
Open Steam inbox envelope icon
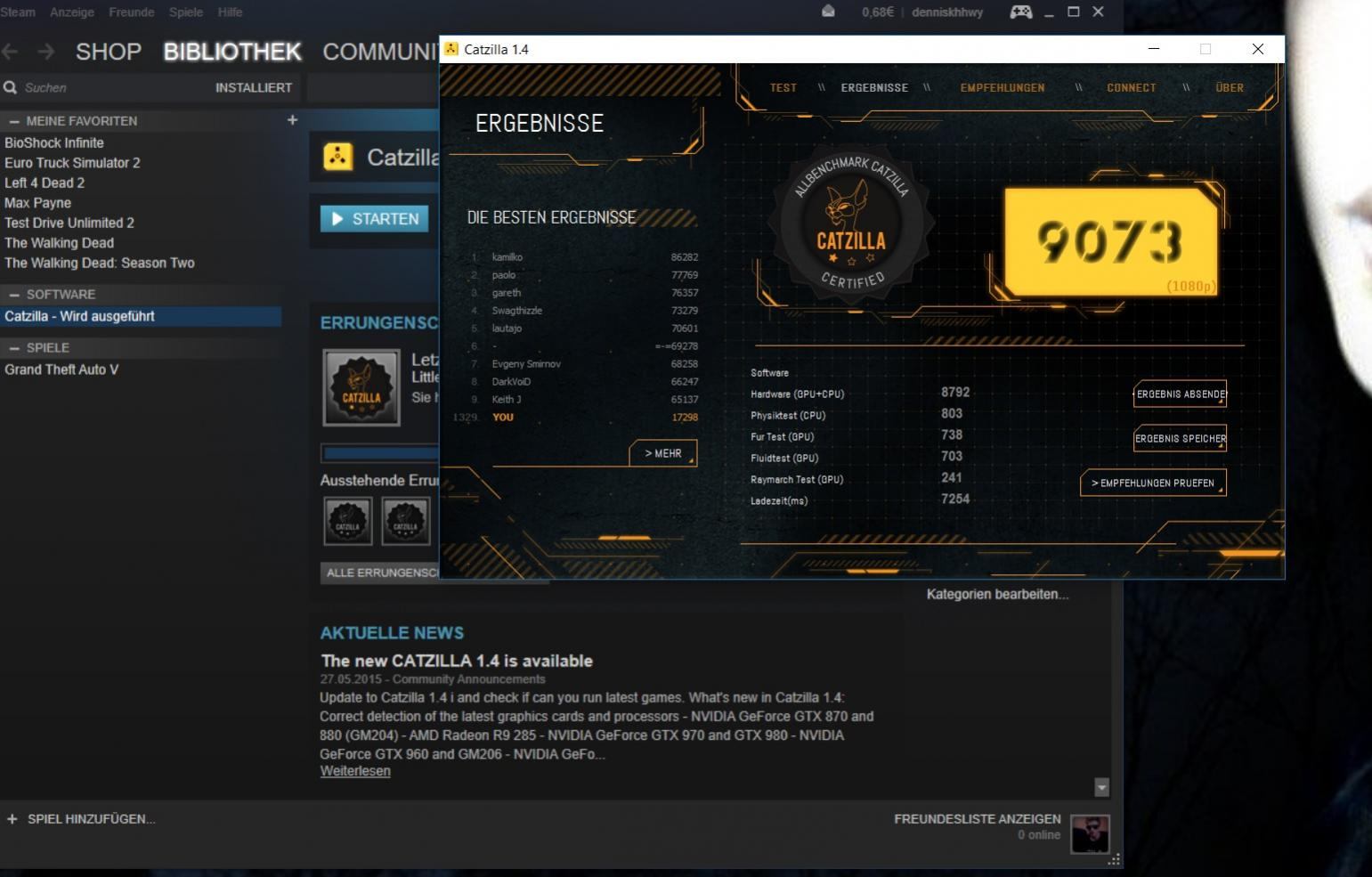[828, 12]
